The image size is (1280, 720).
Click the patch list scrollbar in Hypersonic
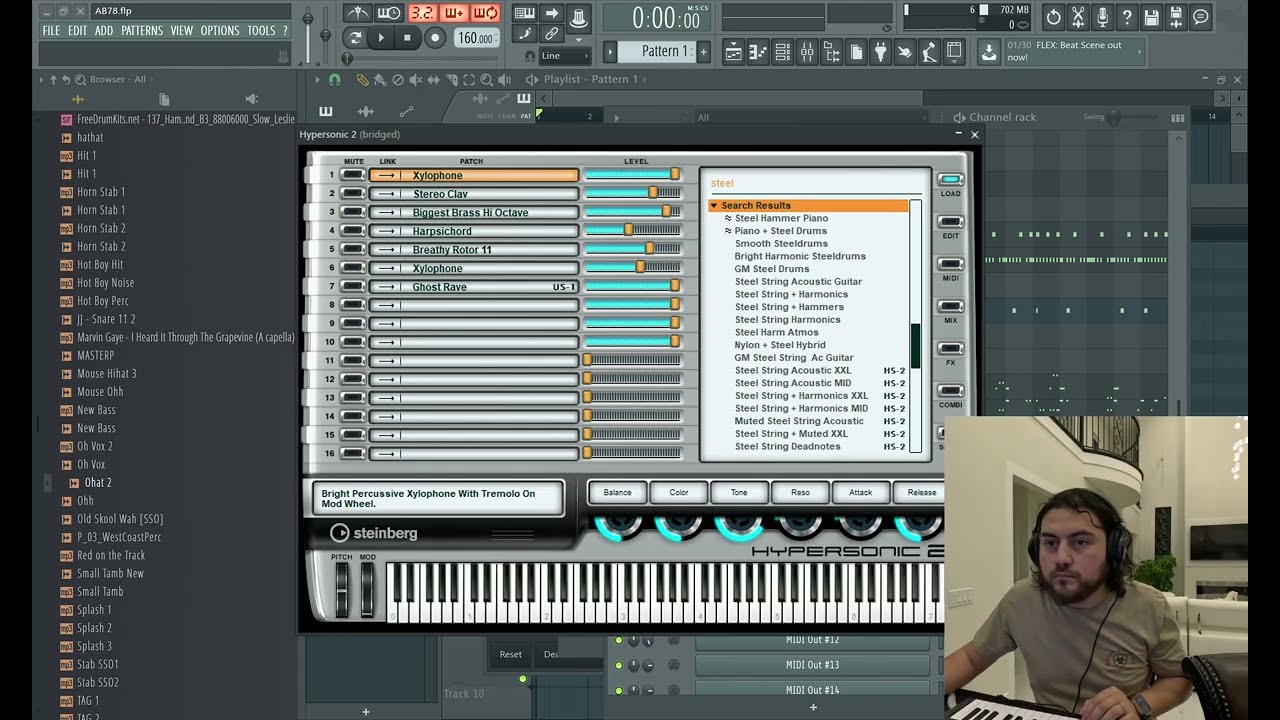(x=915, y=327)
